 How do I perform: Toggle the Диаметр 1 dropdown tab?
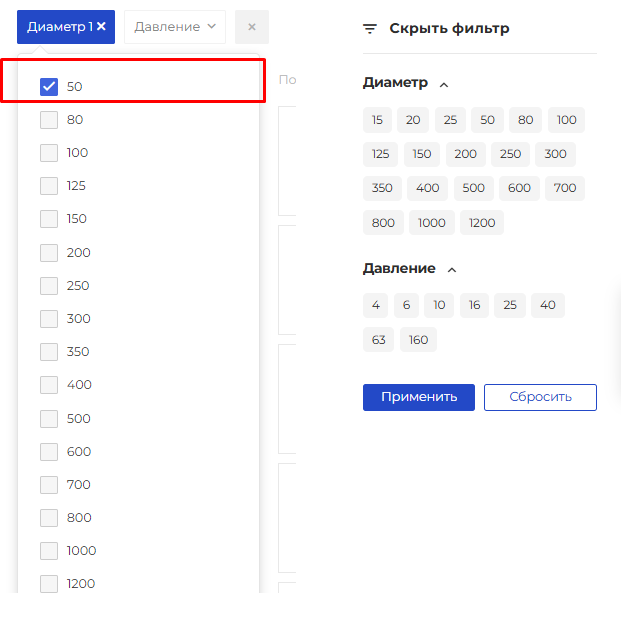pyautogui.click(x=58, y=27)
